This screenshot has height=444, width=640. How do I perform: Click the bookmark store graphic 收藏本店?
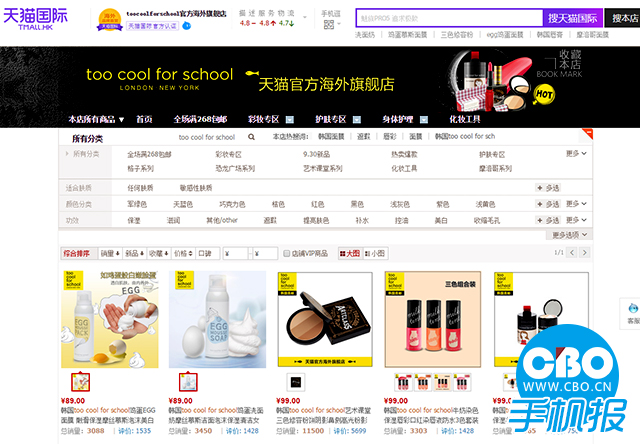tap(560, 64)
